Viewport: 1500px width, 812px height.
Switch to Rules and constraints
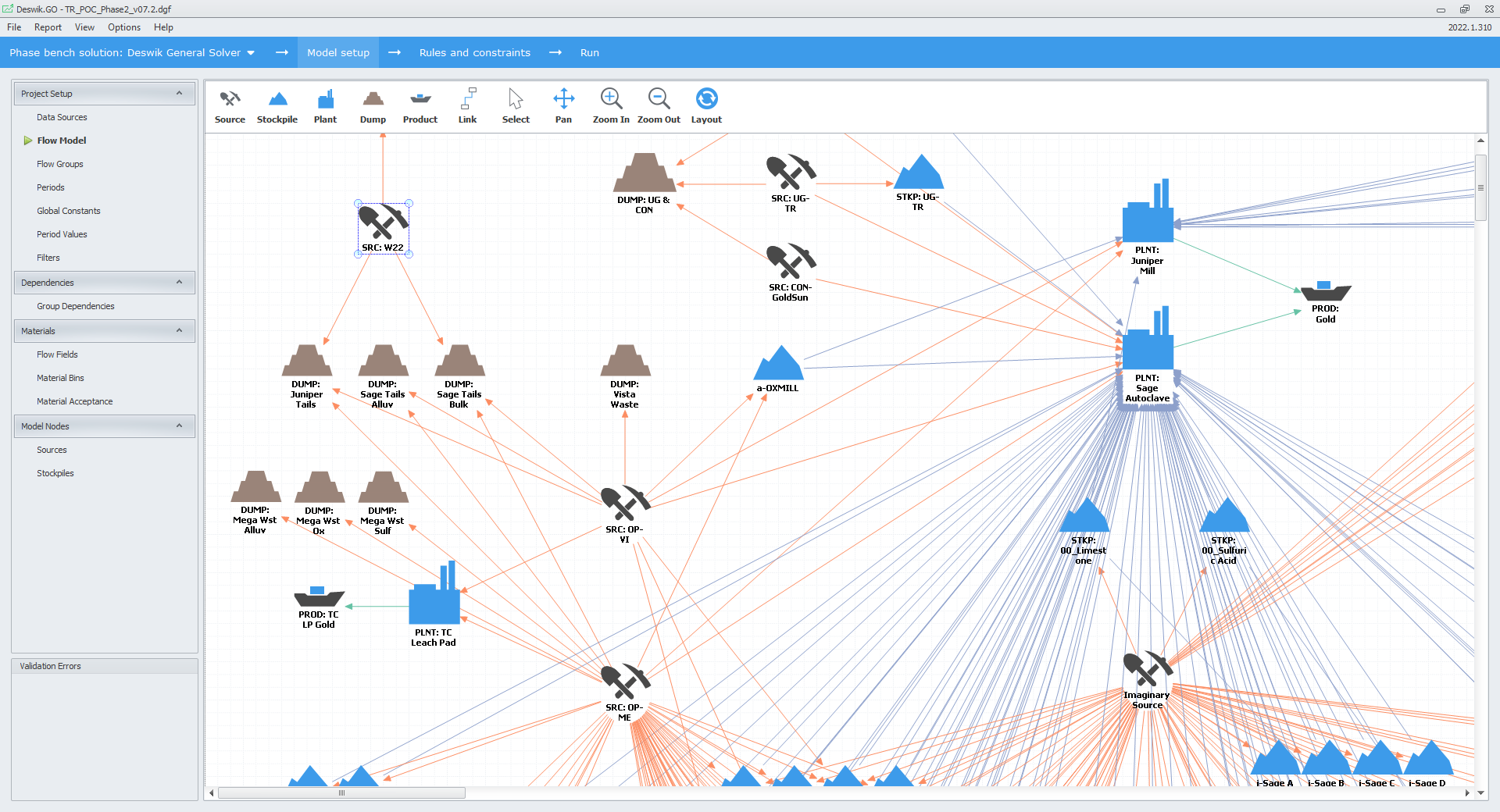pyautogui.click(x=474, y=52)
